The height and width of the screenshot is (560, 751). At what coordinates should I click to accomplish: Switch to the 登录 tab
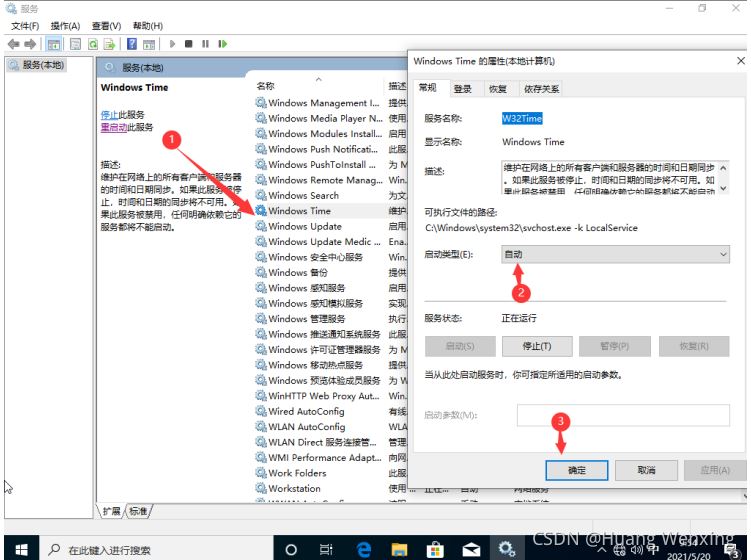[x=463, y=89]
